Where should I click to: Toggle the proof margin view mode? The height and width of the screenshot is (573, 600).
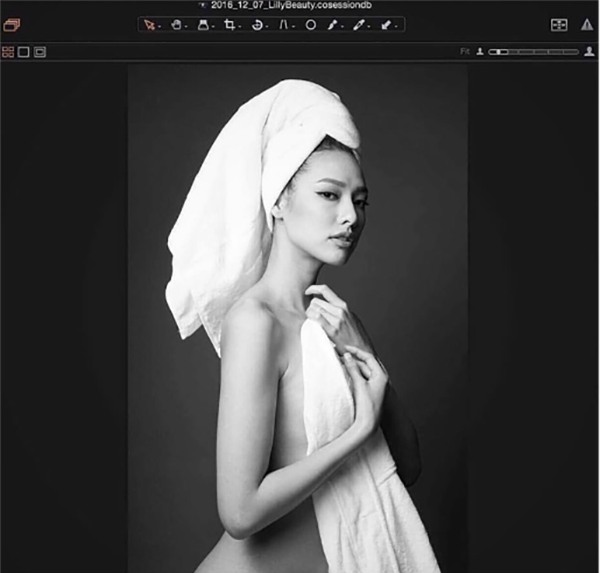[40, 51]
